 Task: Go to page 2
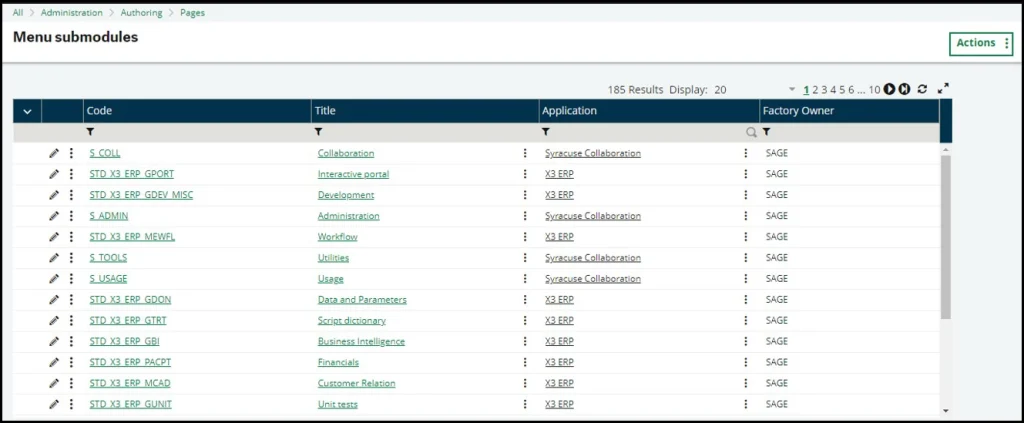pyautogui.click(x=815, y=90)
